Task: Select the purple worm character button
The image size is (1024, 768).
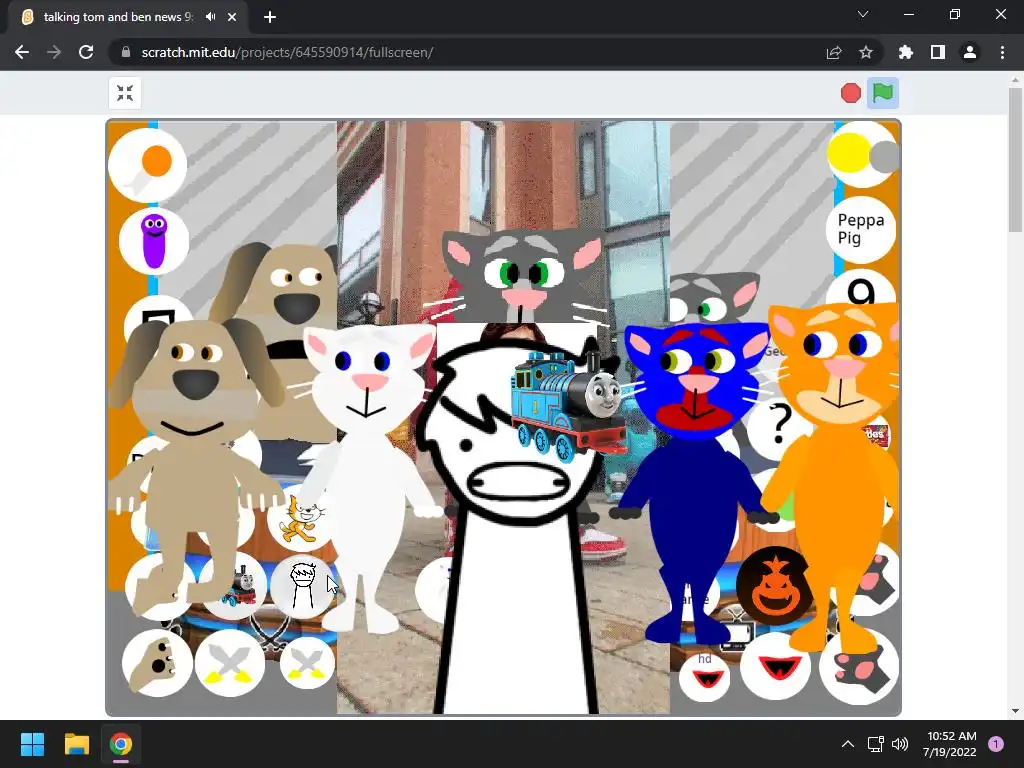Action: [154, 241]
